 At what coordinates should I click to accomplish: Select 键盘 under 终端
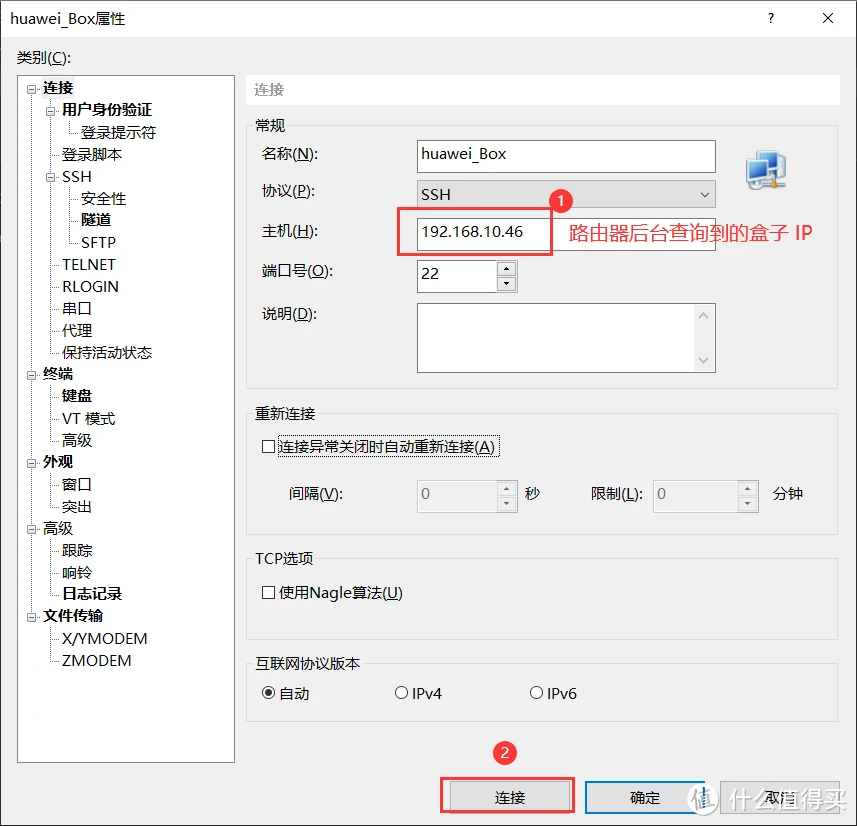[x=77, y=396]
